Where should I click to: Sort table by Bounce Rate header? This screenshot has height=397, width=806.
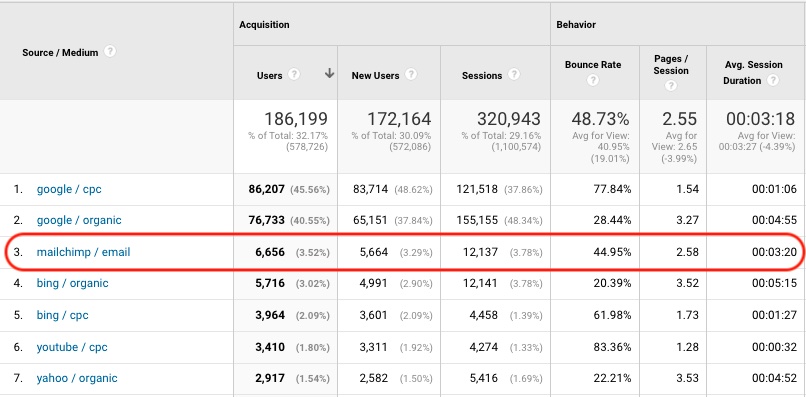(x=593, y=65)
